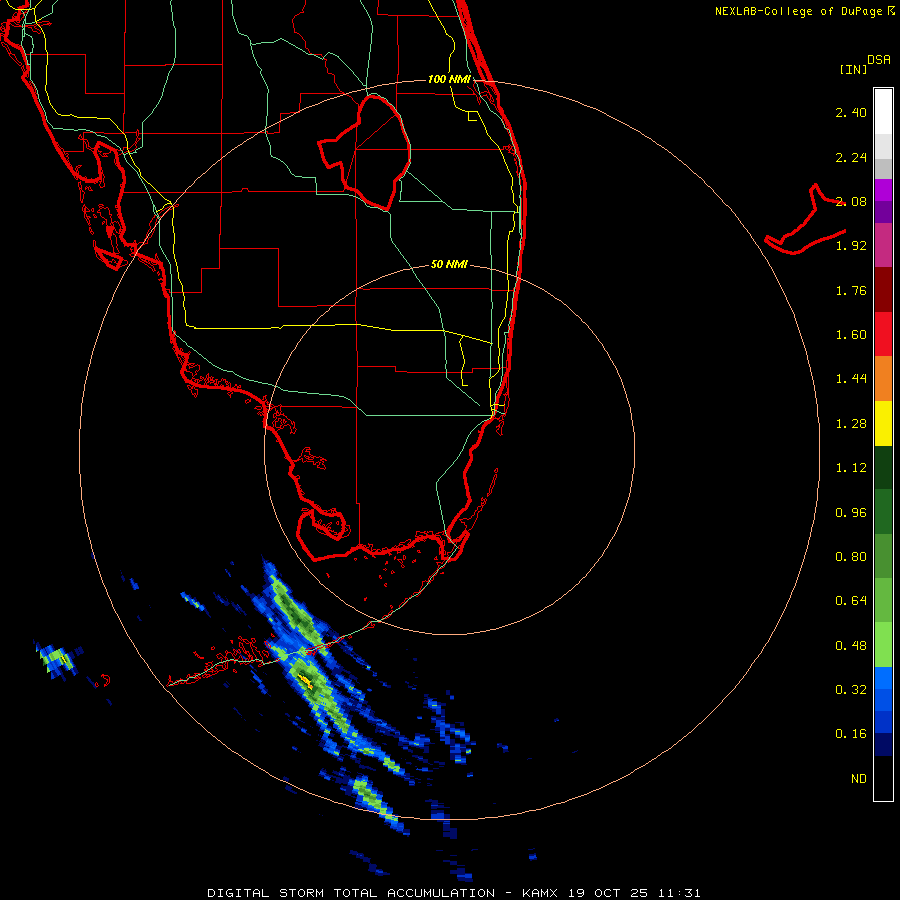Click the ND legend label
This screenshot has width=900, height=900.
(x=859, y=779)
